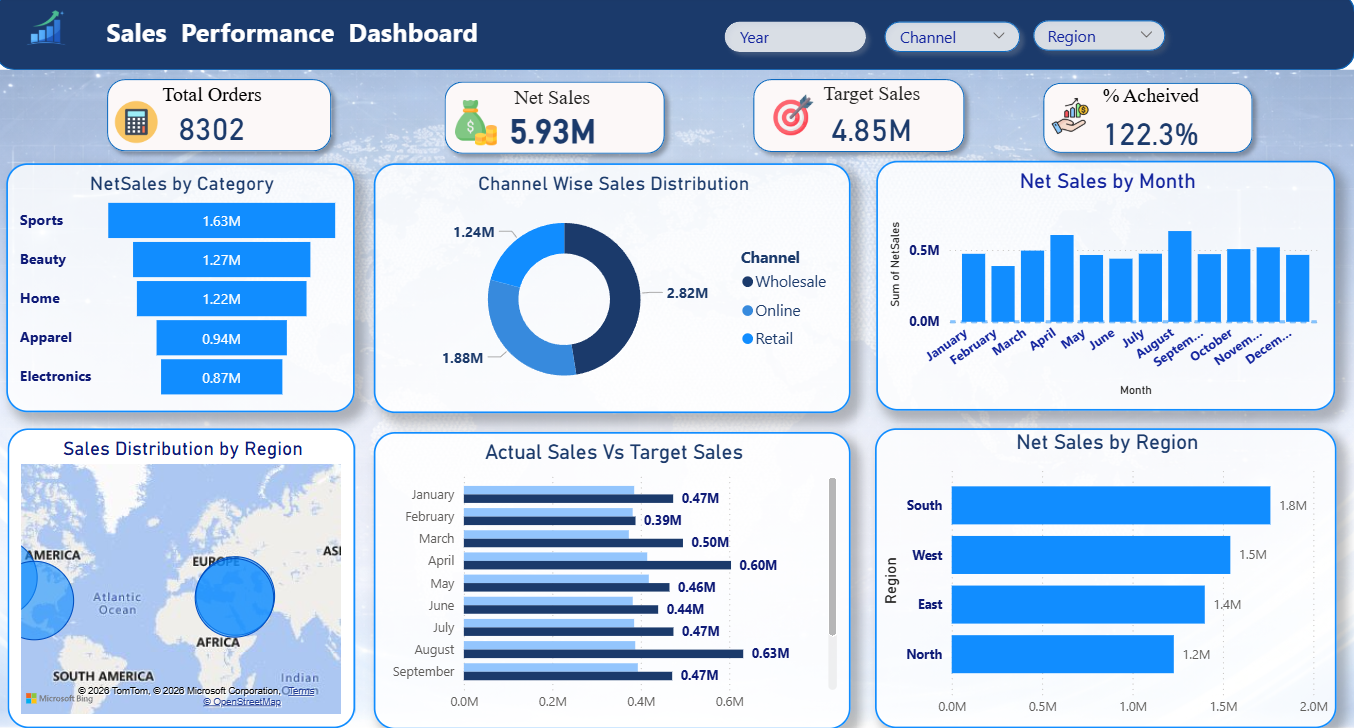Screen dimensions: 1354x728
Task: Expand the Region dropdown filter
Action: pyautogui.click(x=1099, y=36)
